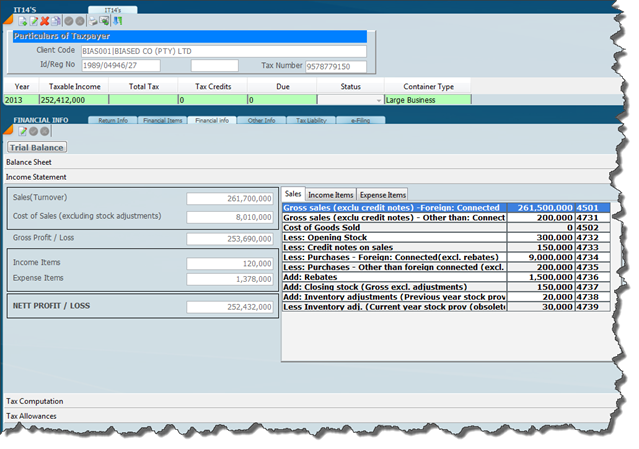Click the copy record icon in top toolbar
The width and height of the screenshot is (639, 449).
point(56,20)
